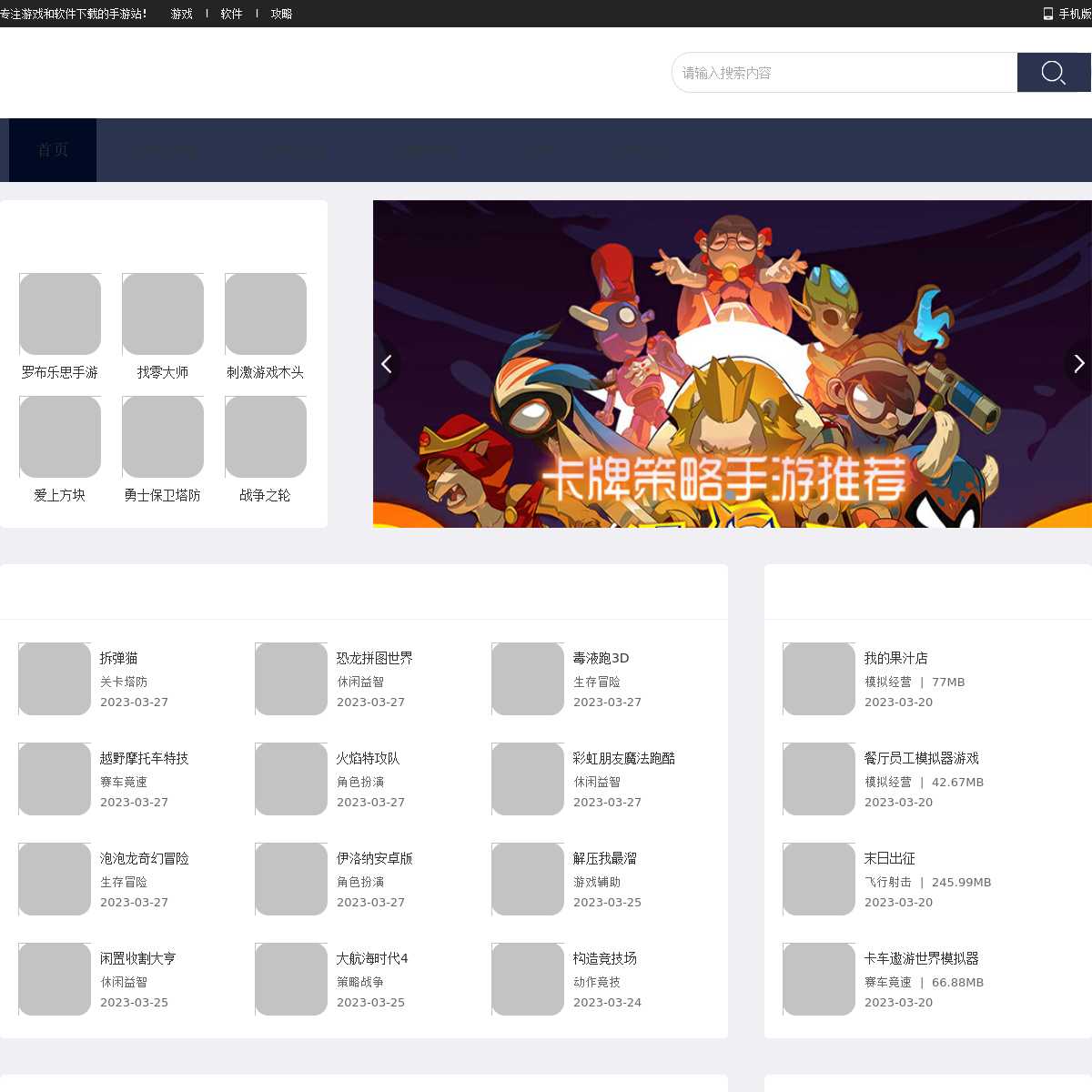Open the 软件 top menu item
Viewport: 1092px width, 1092px height.
point(231,14)
